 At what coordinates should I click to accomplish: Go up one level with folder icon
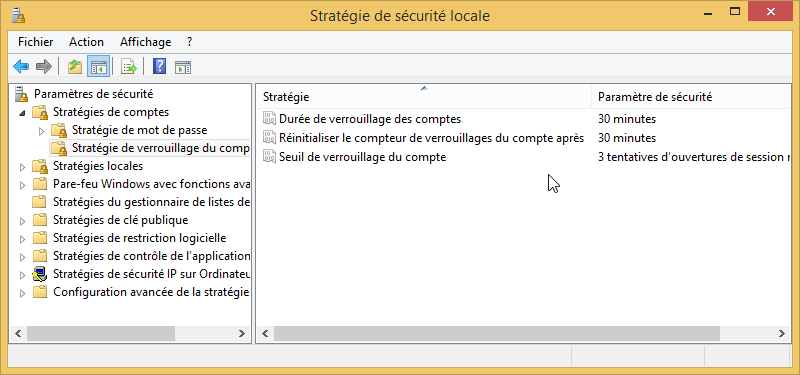tap(75, 66)
